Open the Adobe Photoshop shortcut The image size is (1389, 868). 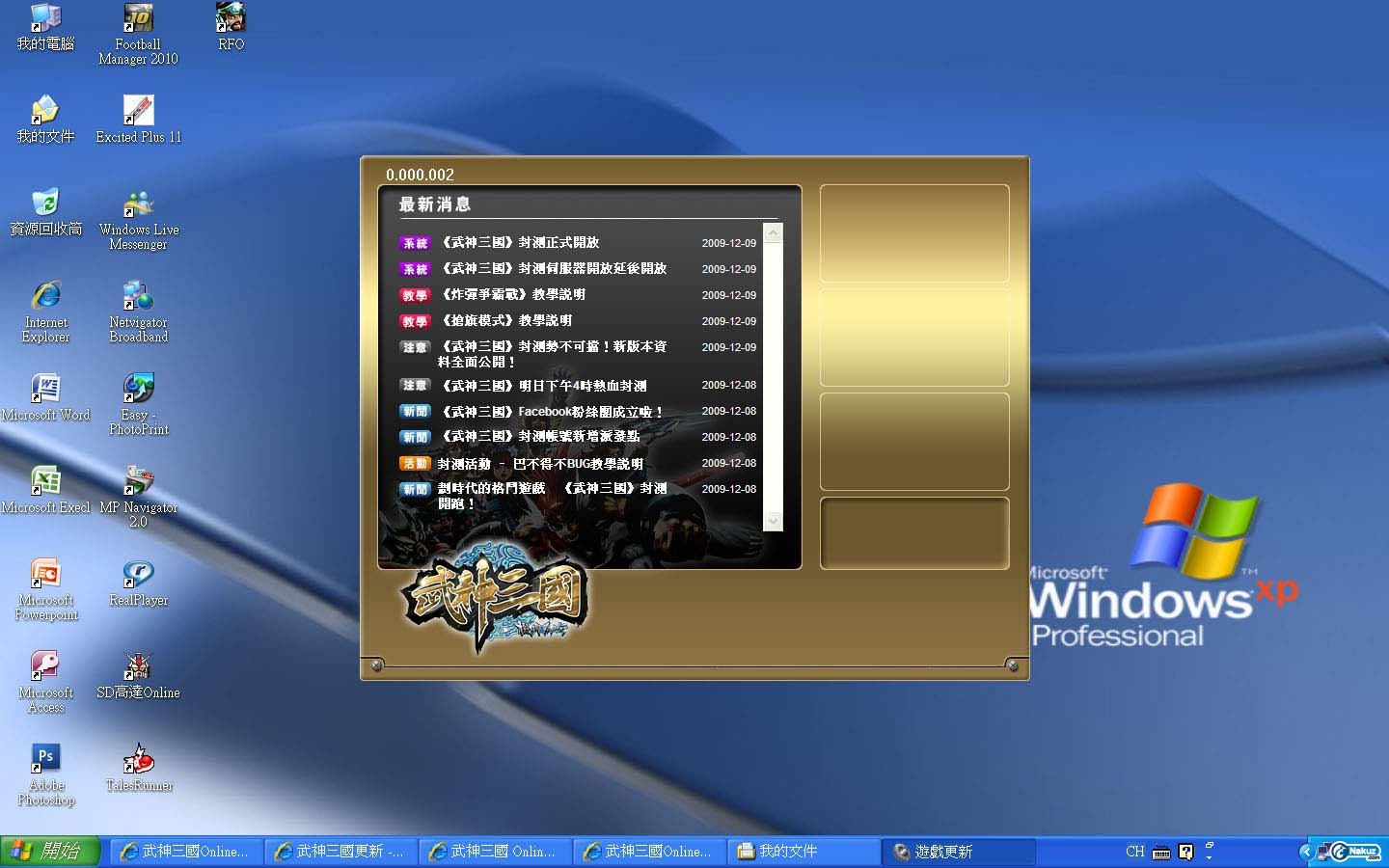(x=45, y=760)
